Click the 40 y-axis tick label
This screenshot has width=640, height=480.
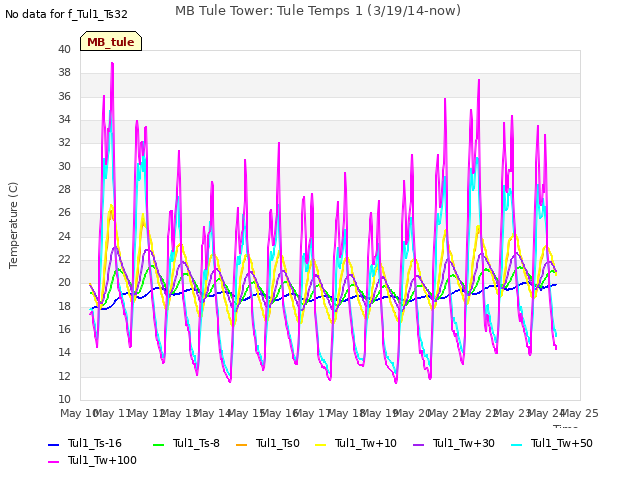[x=64, y=49]
